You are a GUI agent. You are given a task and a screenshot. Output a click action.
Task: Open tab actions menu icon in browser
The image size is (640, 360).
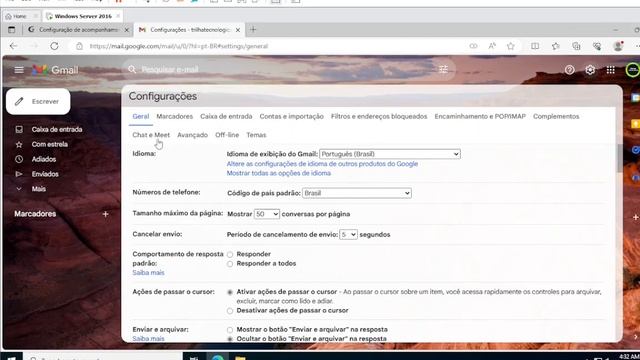point(11,30)
